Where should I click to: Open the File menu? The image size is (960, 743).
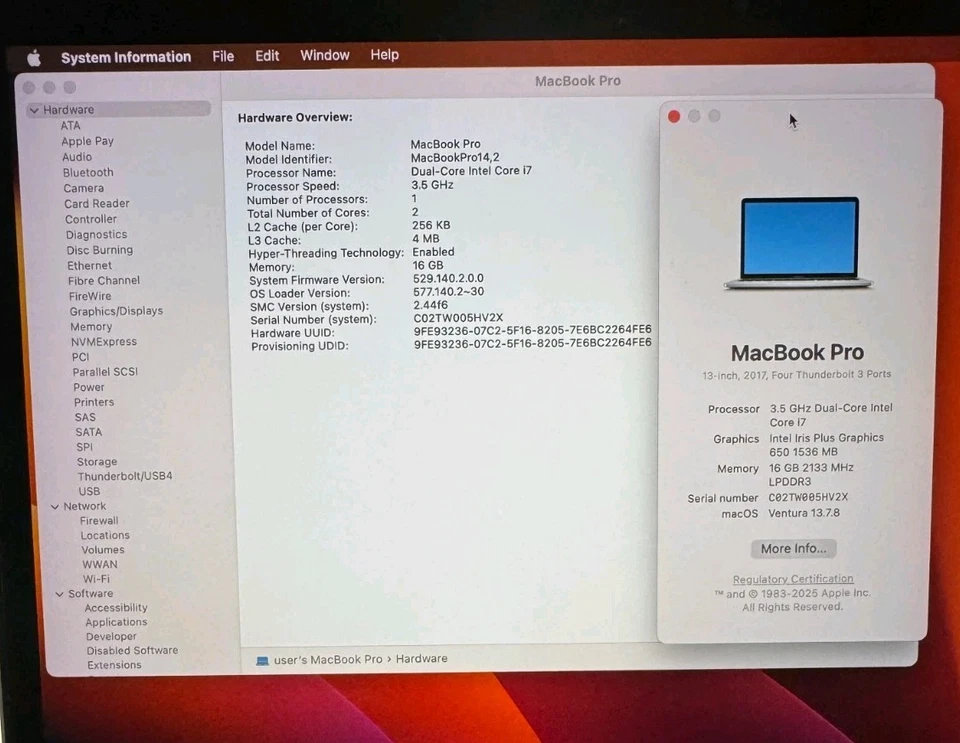[x=223, y=56]
